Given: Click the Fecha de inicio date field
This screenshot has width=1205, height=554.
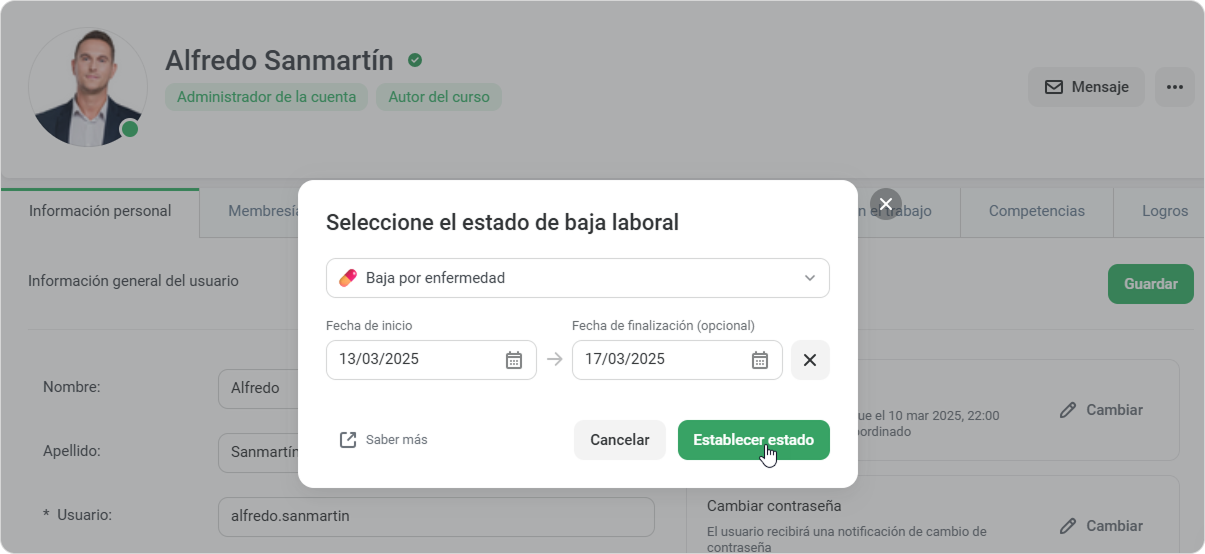Looking at the screenshot, I should click(x=415, y=360).
